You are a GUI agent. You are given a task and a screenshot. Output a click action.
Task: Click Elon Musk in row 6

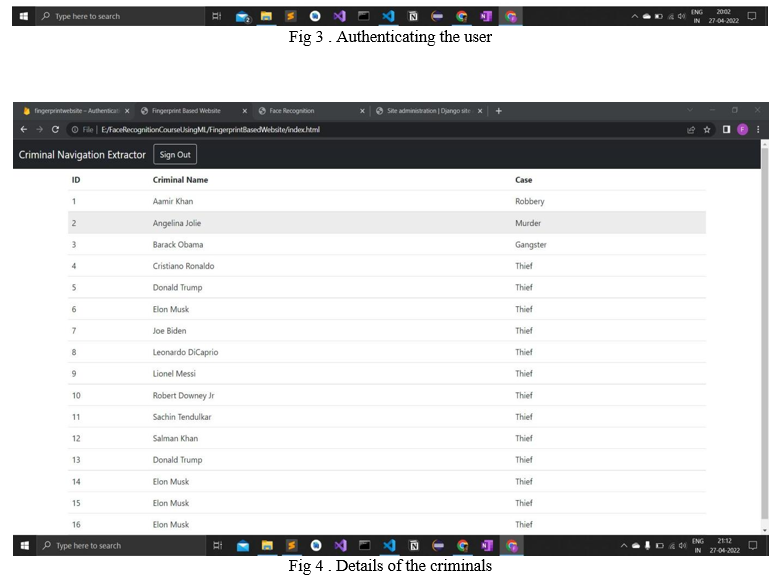tap(171, 309)
